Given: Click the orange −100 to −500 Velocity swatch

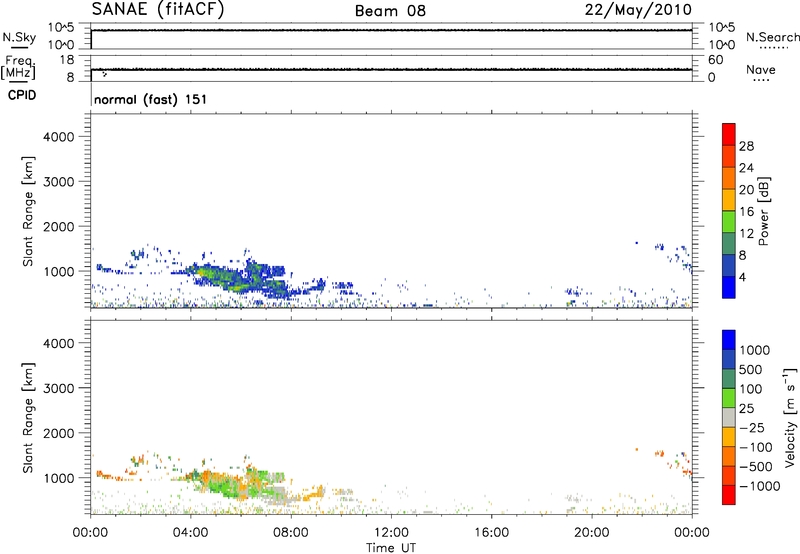Looking at the screenshot, I should tap(729, 456).
